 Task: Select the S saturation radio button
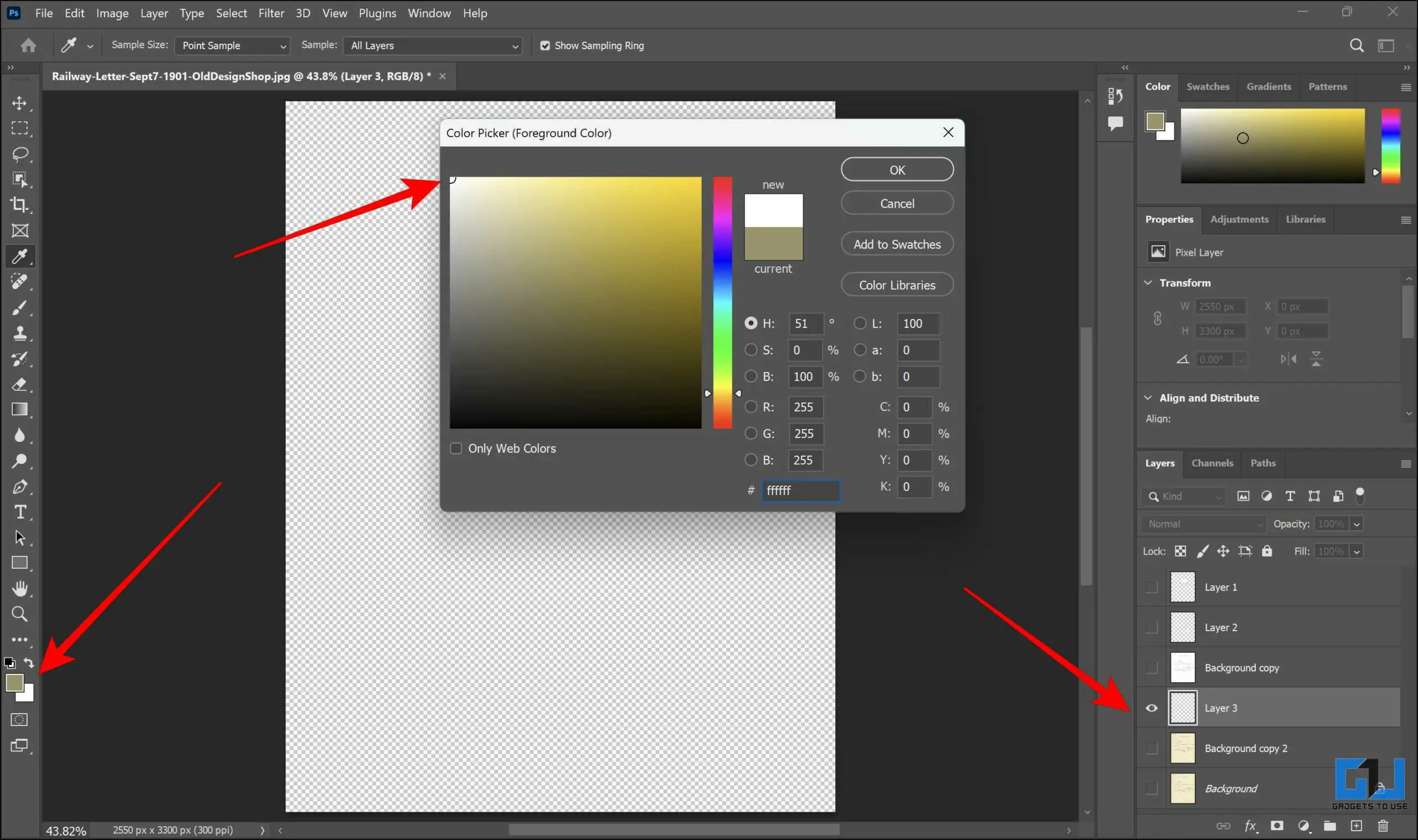[751, 350]
